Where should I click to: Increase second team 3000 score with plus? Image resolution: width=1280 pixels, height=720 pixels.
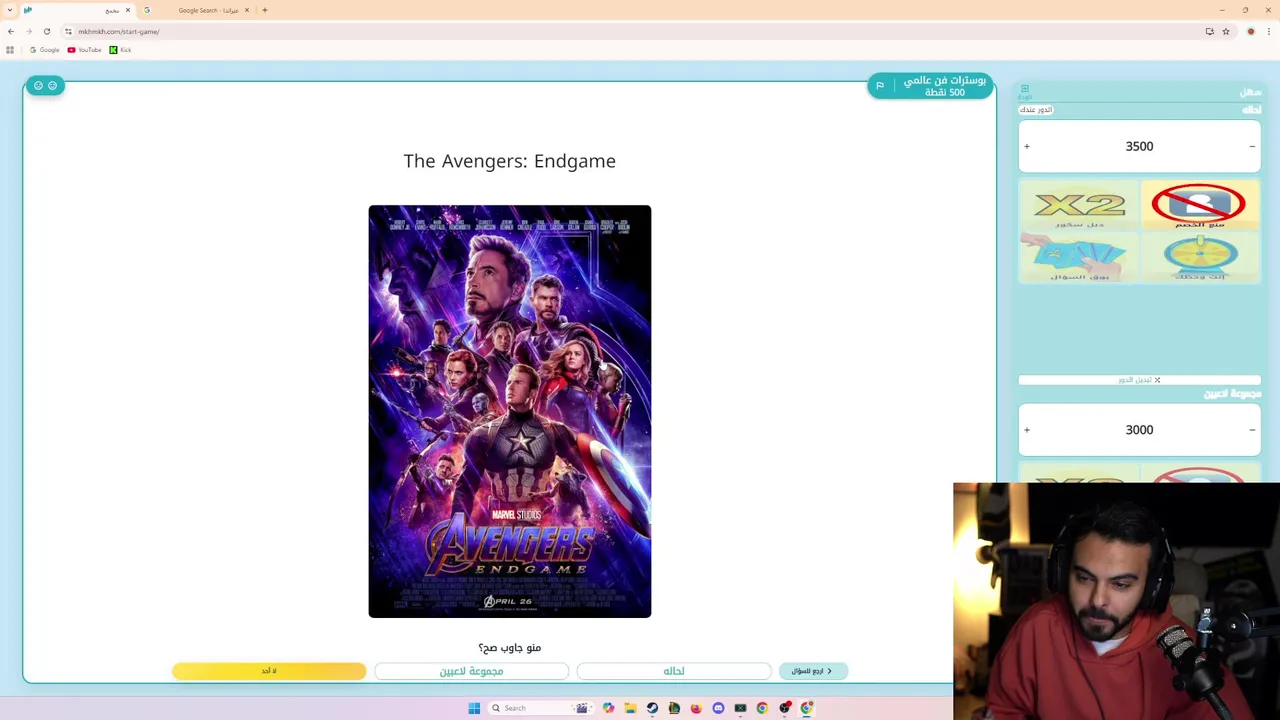coord(1027,430)
